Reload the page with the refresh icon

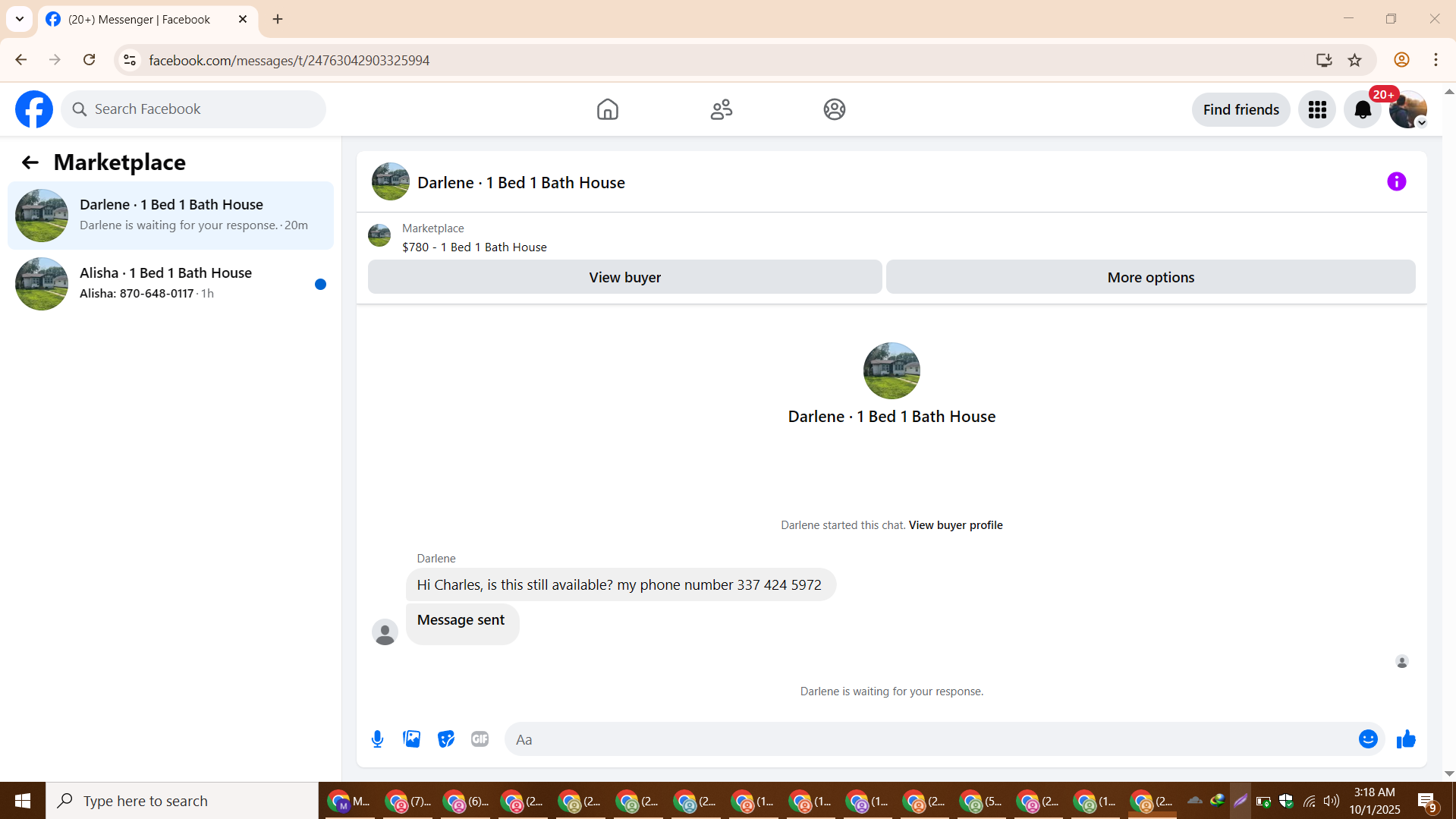click(90, 60)
